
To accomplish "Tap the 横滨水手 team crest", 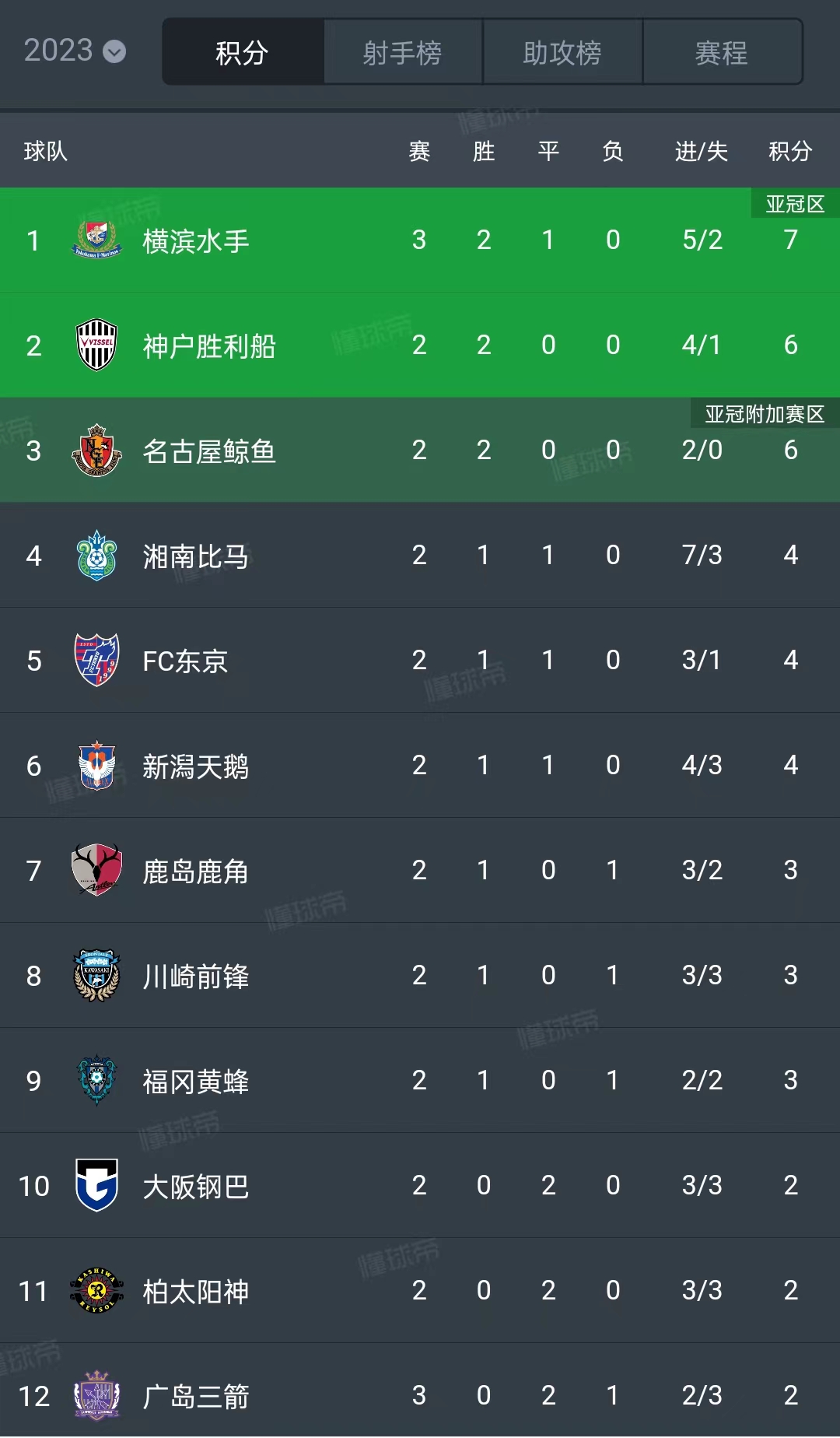I will pos(96,240).
